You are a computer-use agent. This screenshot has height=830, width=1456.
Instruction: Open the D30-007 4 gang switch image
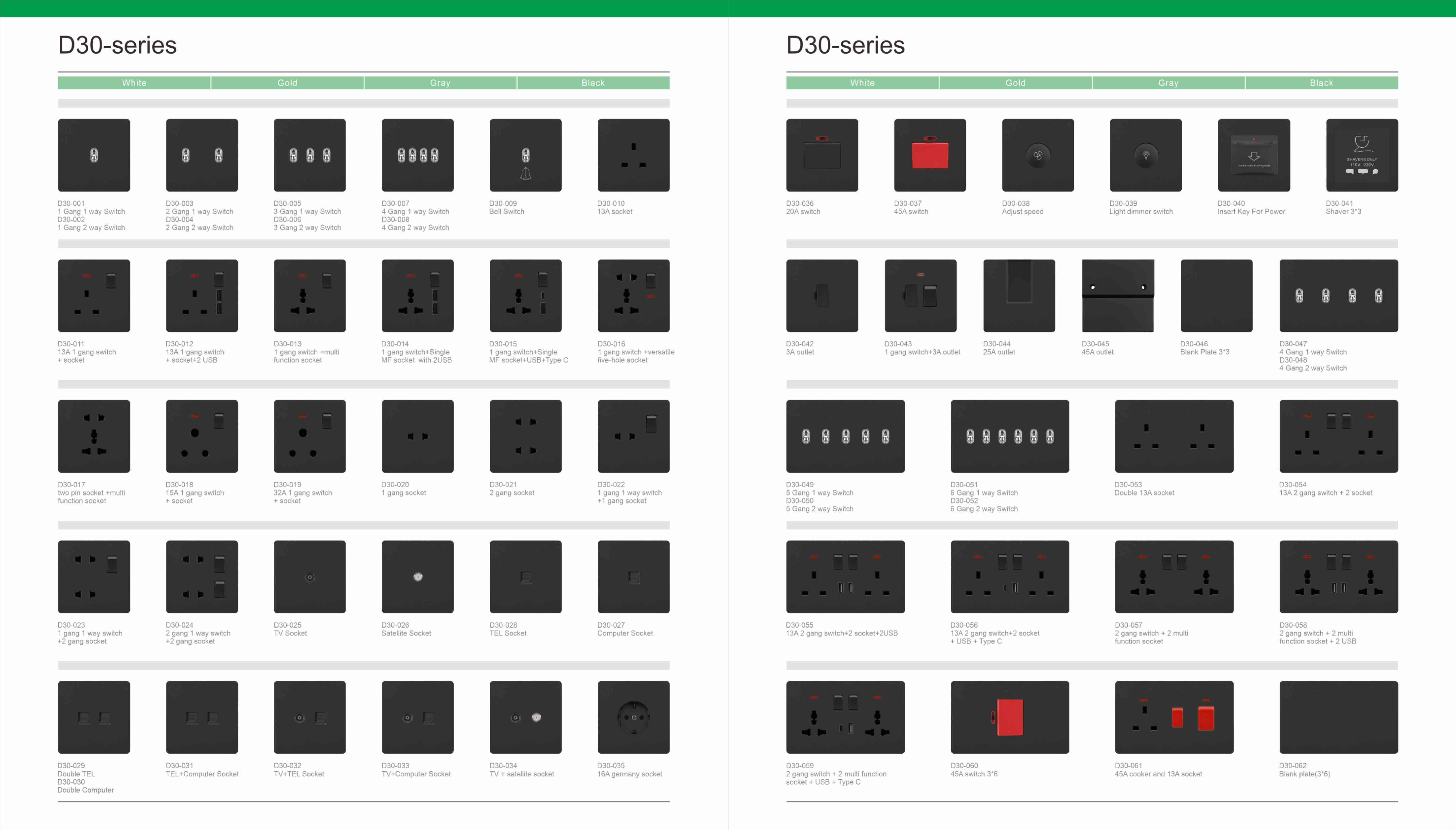(418, 155)
